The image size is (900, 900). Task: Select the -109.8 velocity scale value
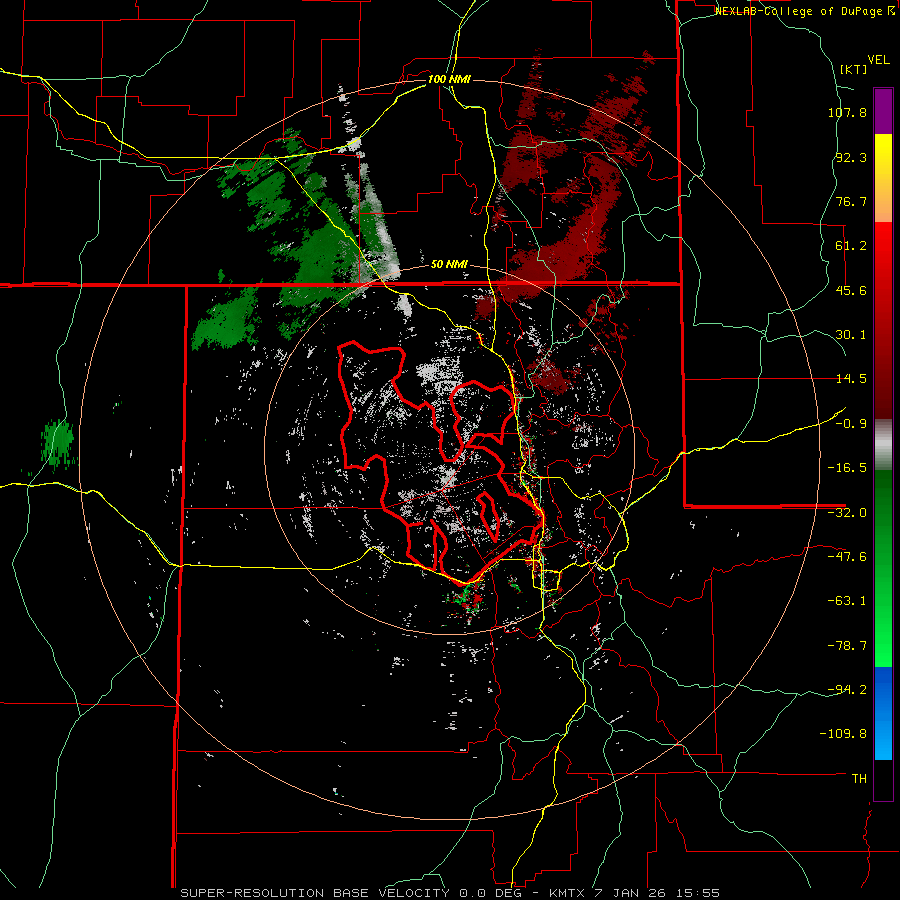(844, 734)
